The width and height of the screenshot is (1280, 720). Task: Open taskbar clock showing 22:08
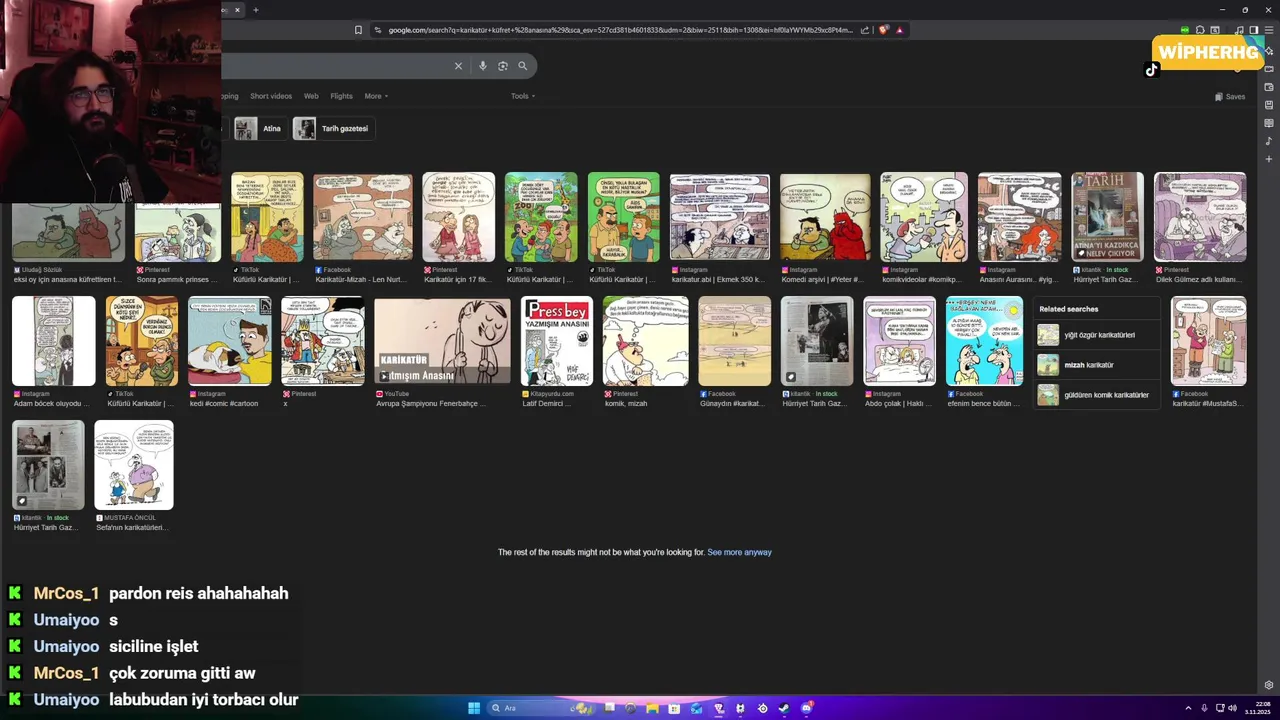click(x=1258, y=708)
